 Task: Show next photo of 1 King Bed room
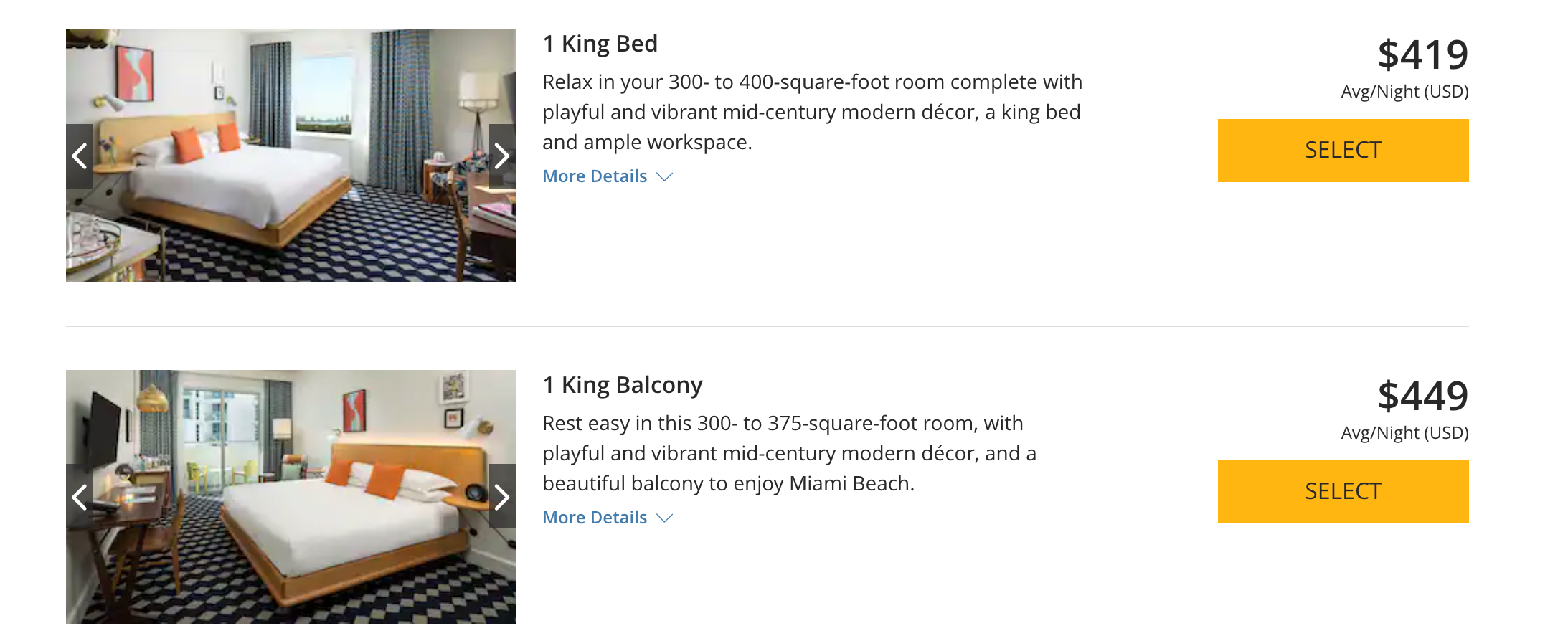[x=502, y=156]
